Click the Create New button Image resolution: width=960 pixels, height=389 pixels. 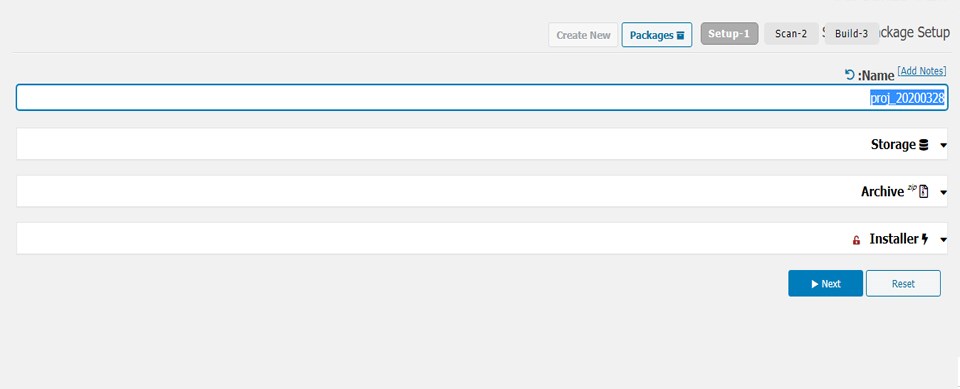pyautogui.click(x=583, y=35)
